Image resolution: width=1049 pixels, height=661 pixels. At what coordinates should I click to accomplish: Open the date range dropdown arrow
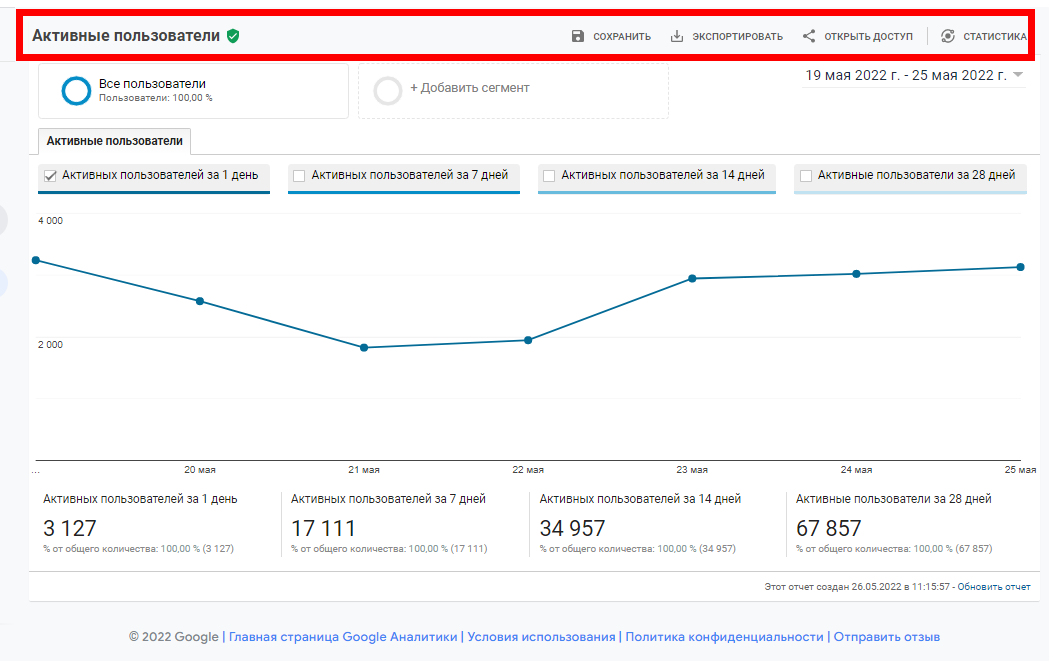1018,75
